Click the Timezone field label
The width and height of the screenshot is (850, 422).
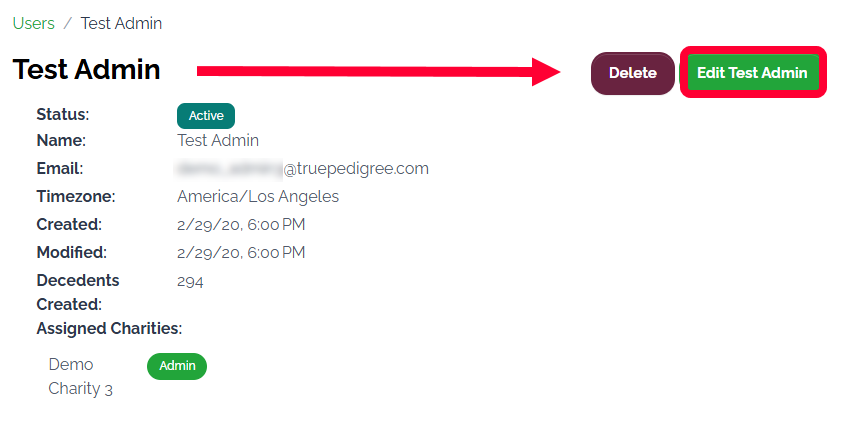click(76, 197)
